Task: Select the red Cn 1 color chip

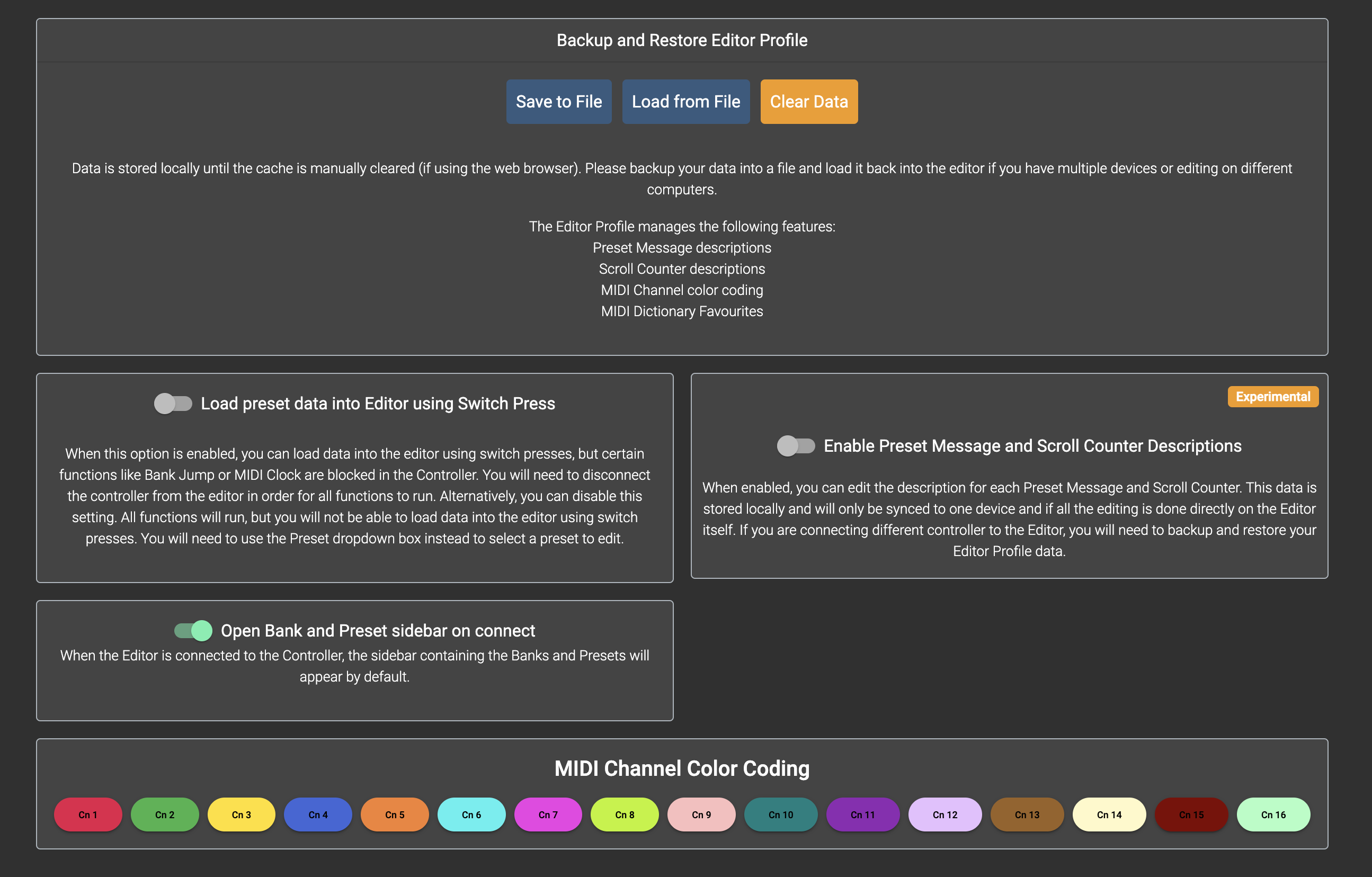Action: point(88,815)
